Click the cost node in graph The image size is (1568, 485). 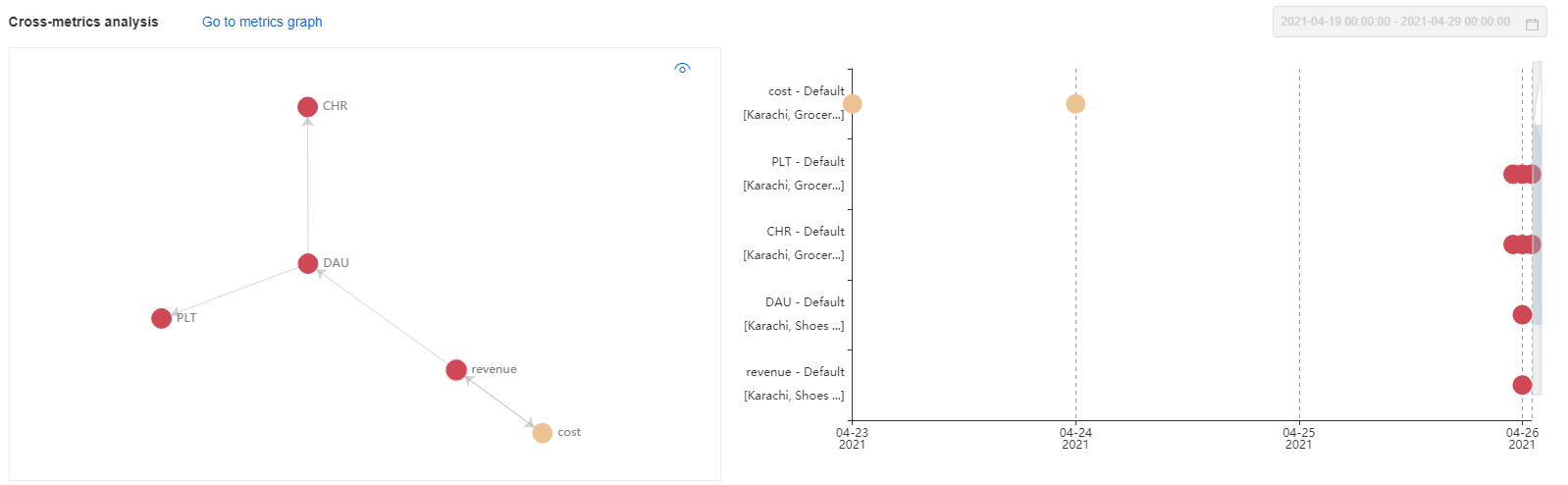pos(543,433)
